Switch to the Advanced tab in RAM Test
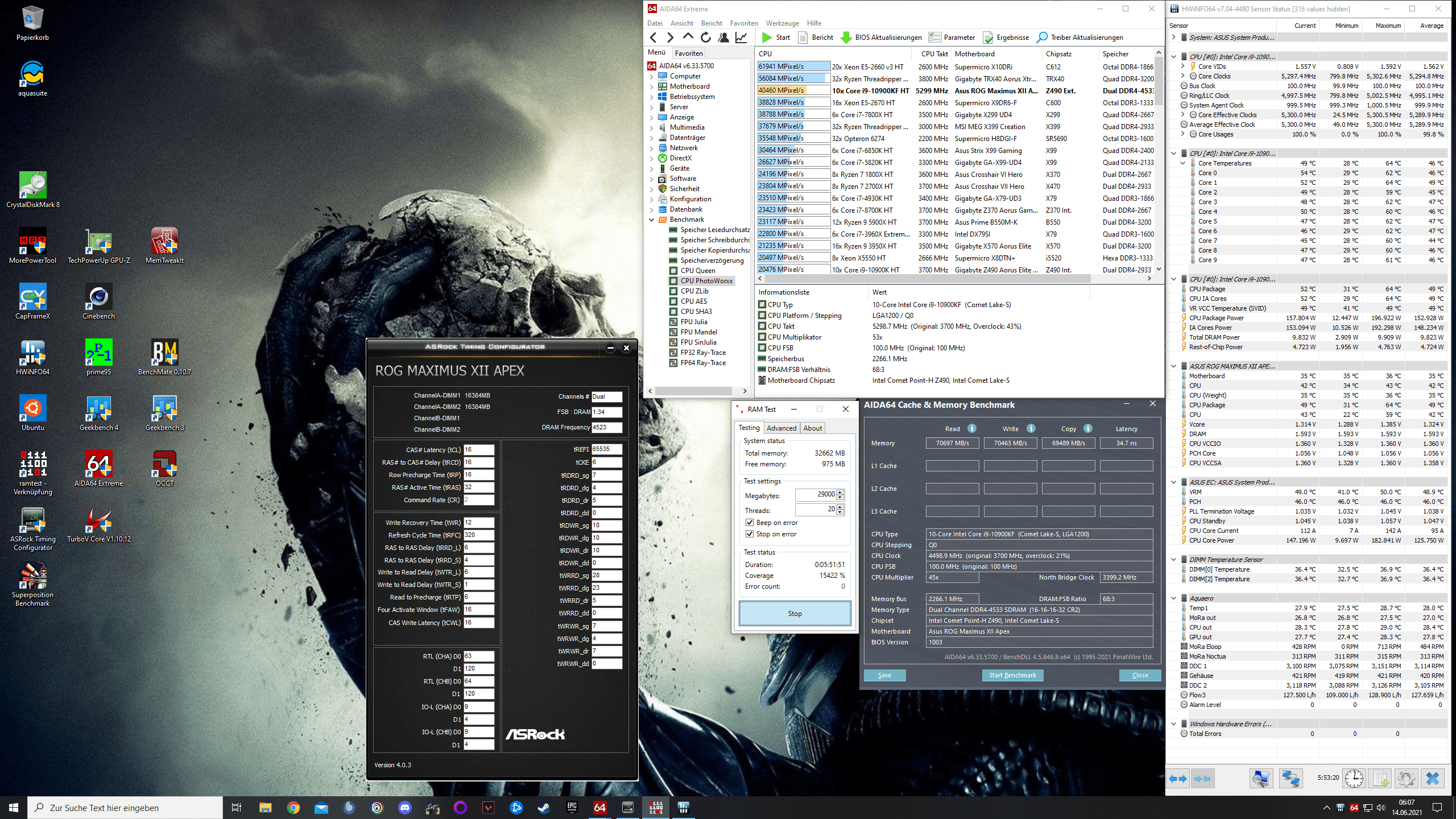1456x819 pixels. (781, 428)
